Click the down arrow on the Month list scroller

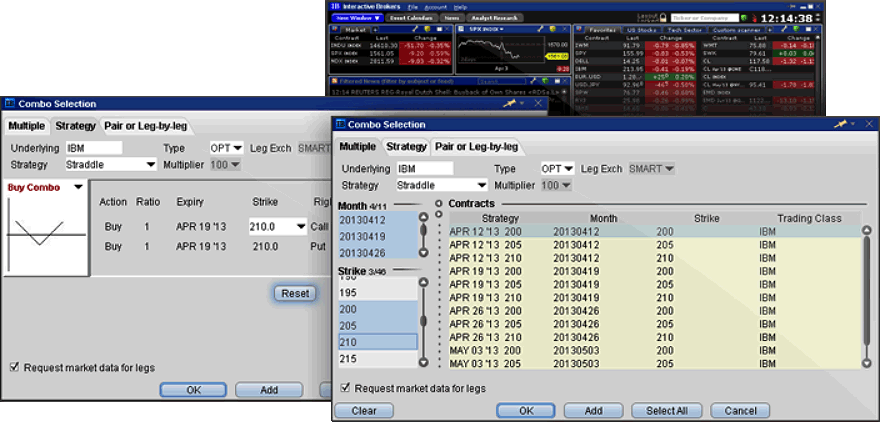424,253
